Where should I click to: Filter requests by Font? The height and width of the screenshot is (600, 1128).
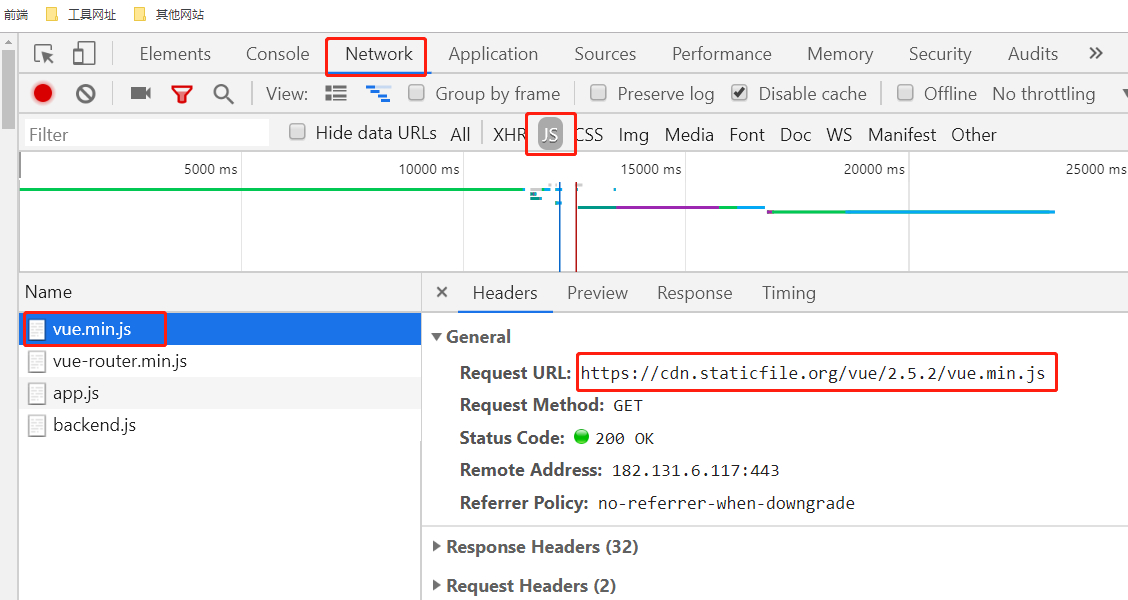coord(747,135)
